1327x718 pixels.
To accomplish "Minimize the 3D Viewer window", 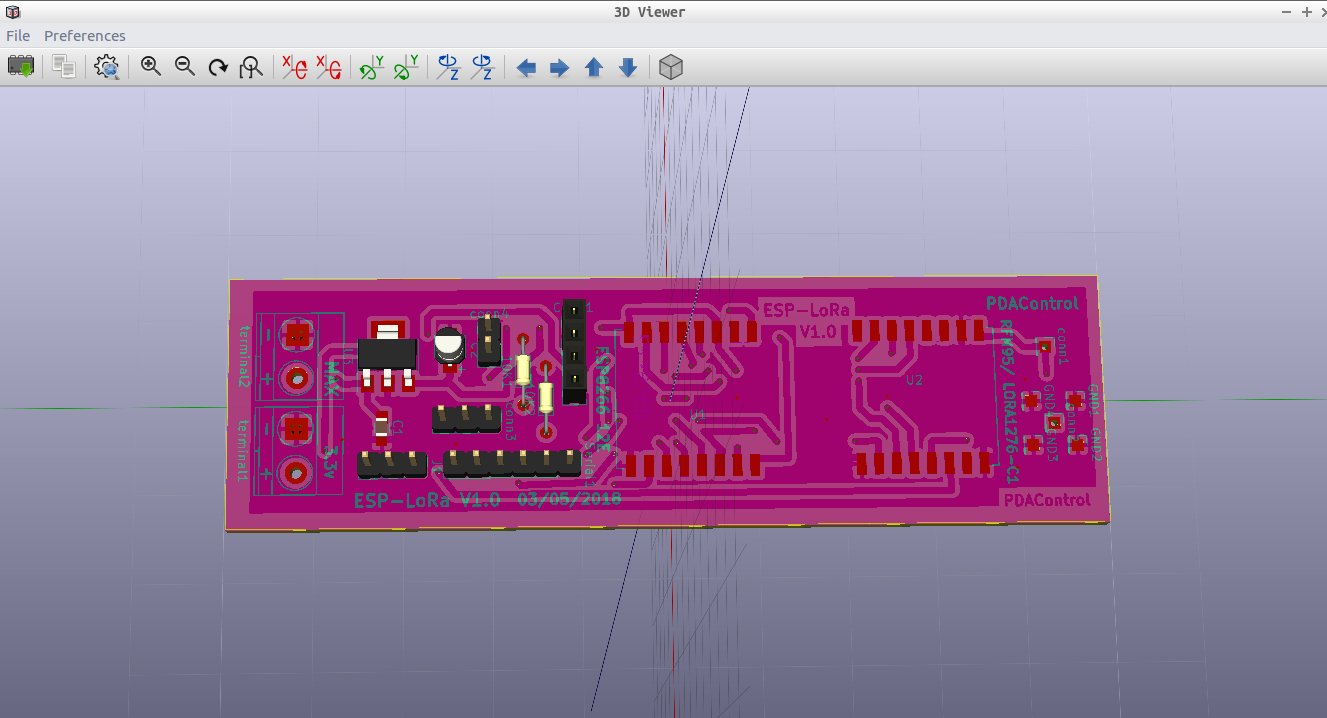I will click(x=1288, y=11).
